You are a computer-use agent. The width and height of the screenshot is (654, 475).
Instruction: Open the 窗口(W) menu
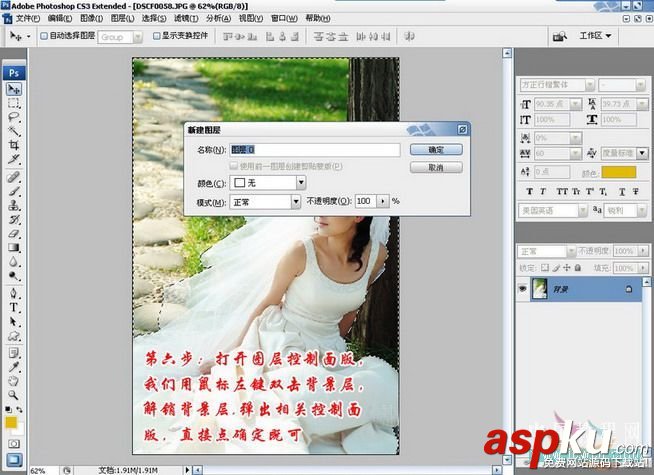284,18
